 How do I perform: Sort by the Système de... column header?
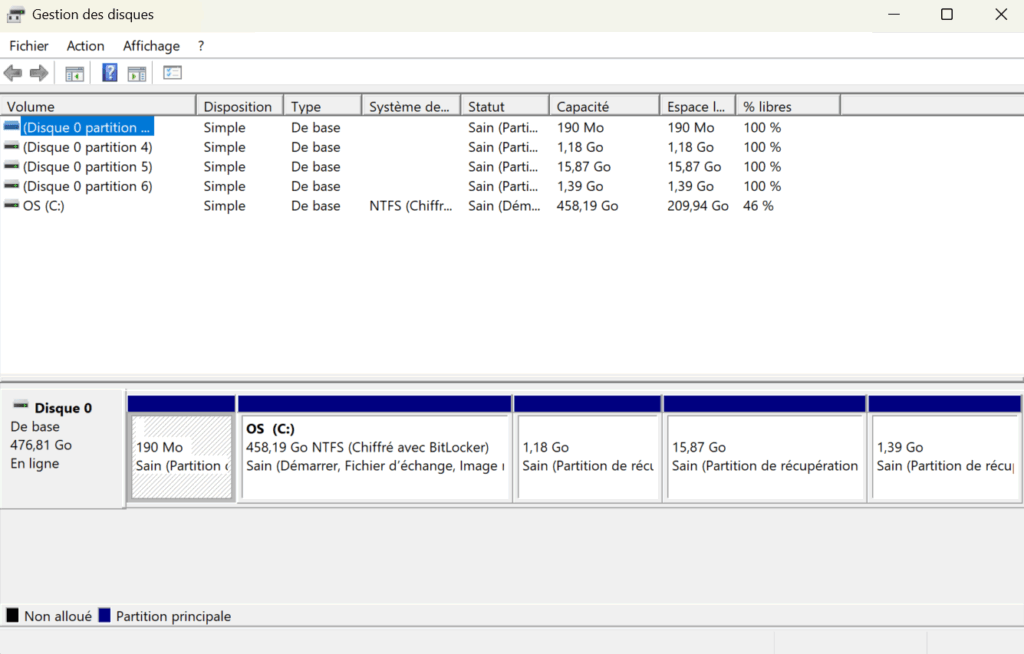point(411,106)
